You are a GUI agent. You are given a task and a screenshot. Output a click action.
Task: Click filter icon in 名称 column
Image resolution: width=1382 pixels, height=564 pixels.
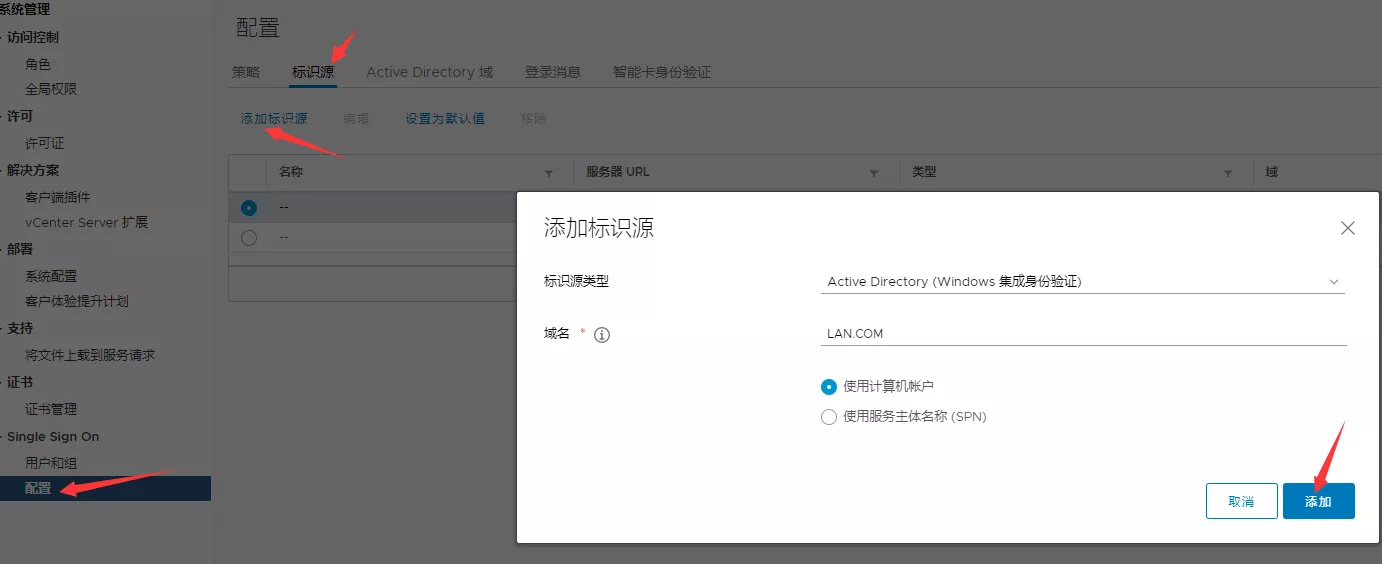click(549, 173)
